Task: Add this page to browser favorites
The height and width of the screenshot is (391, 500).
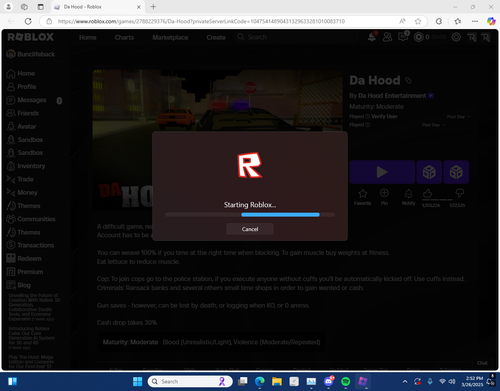Action: tap(418, 21)
